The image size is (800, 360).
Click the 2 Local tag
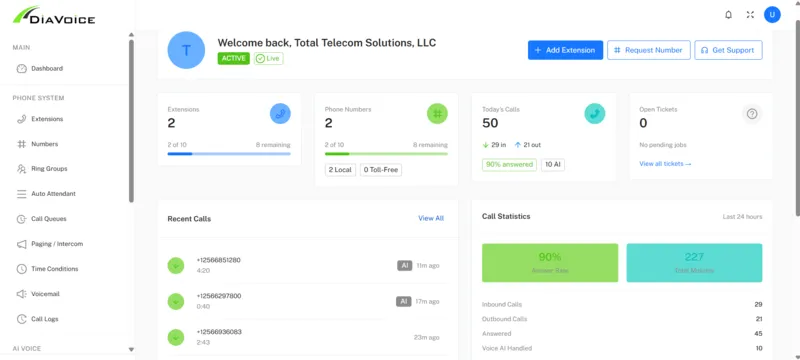(340, 170)
